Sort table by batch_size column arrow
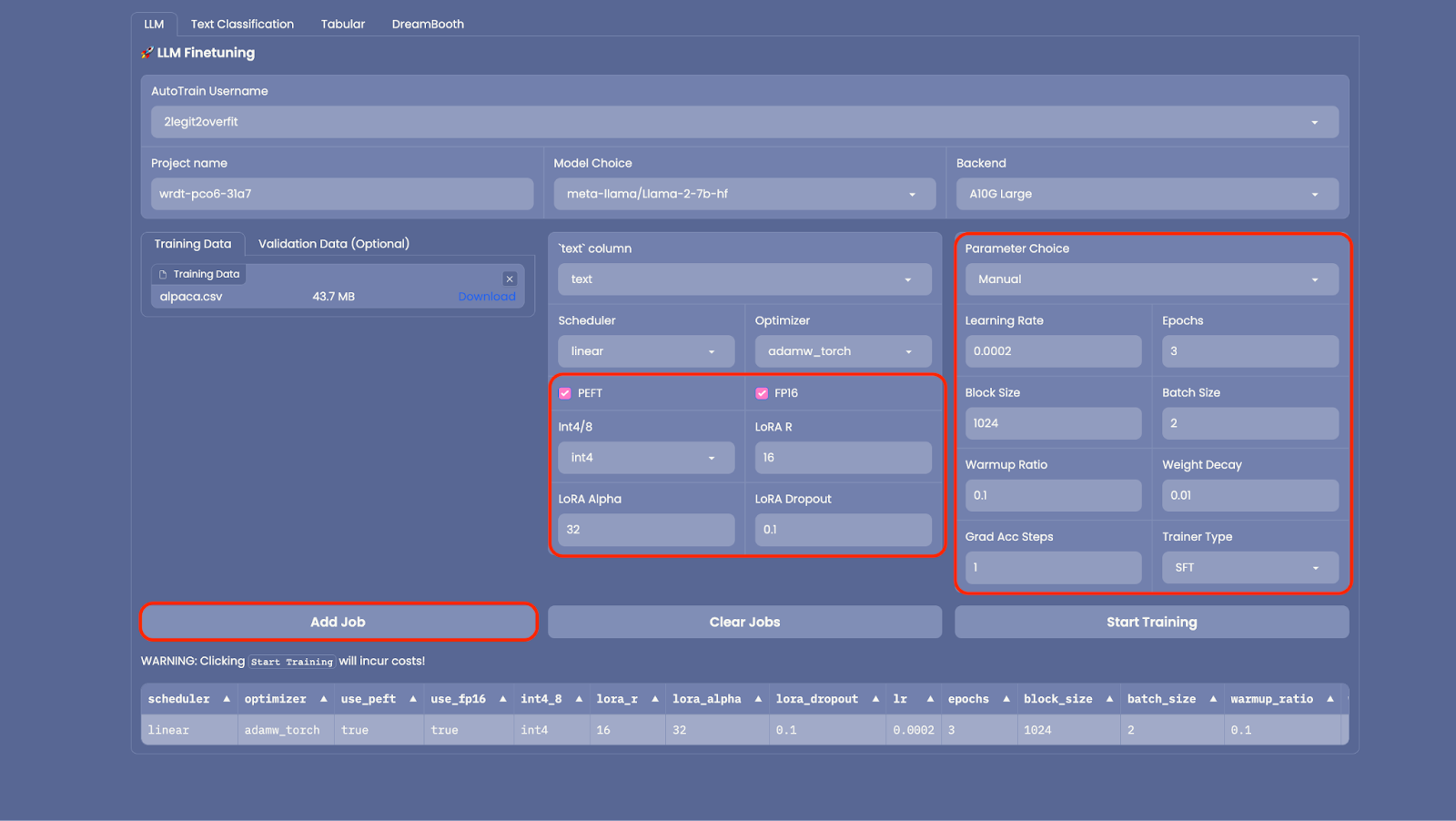The height and width of the screenshot is (821, 1456). [1213, 699]
